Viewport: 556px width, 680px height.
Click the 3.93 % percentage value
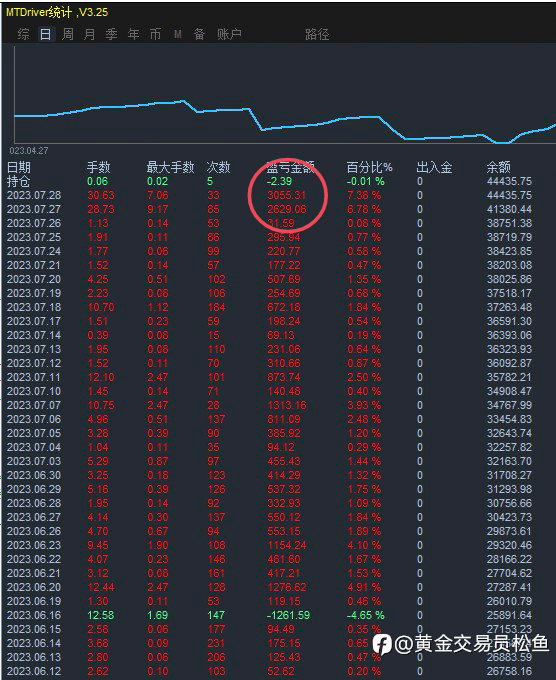(x=364, y=405)
